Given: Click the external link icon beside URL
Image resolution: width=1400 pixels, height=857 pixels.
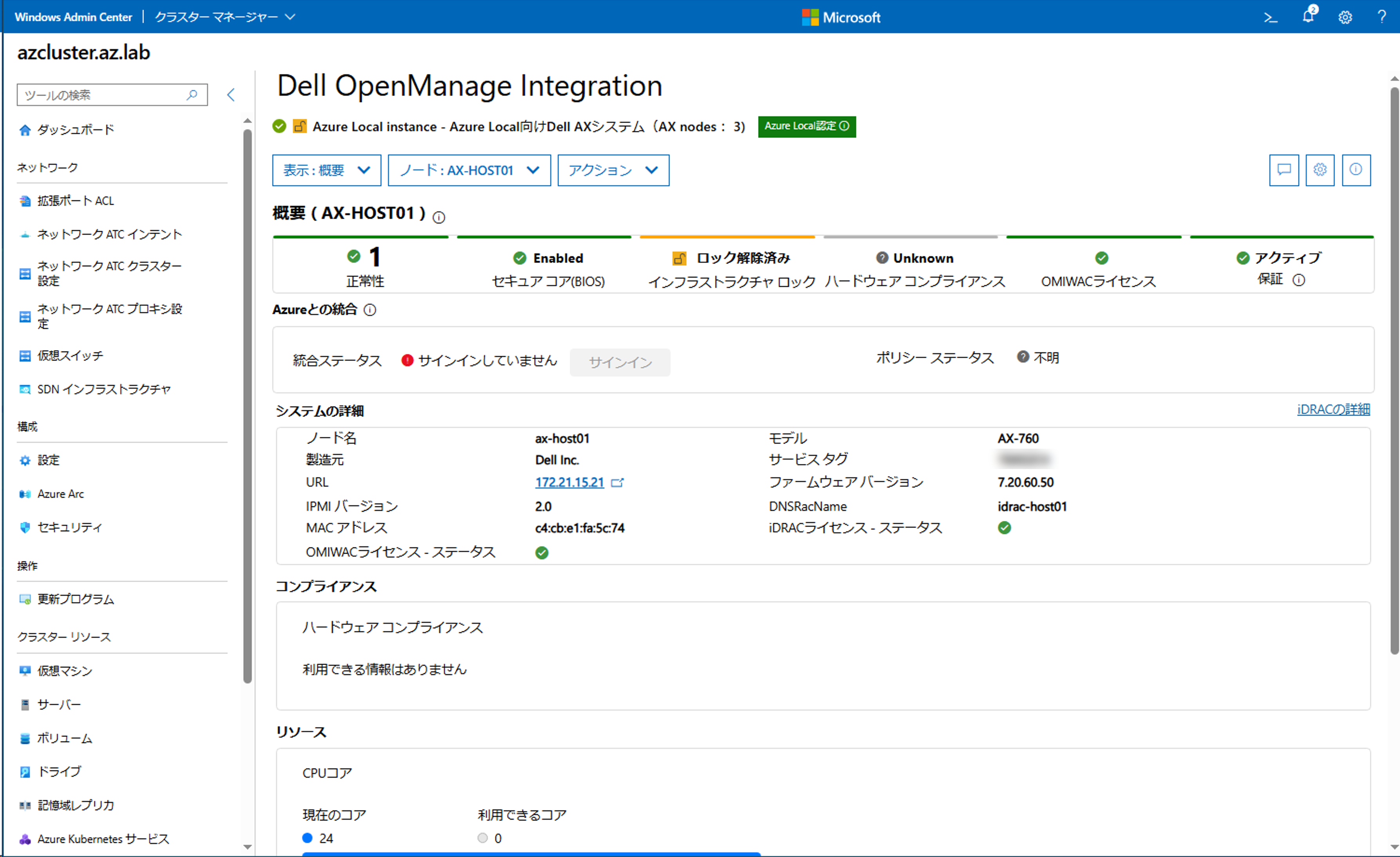Looking at the screenshot, I should 617,483.
